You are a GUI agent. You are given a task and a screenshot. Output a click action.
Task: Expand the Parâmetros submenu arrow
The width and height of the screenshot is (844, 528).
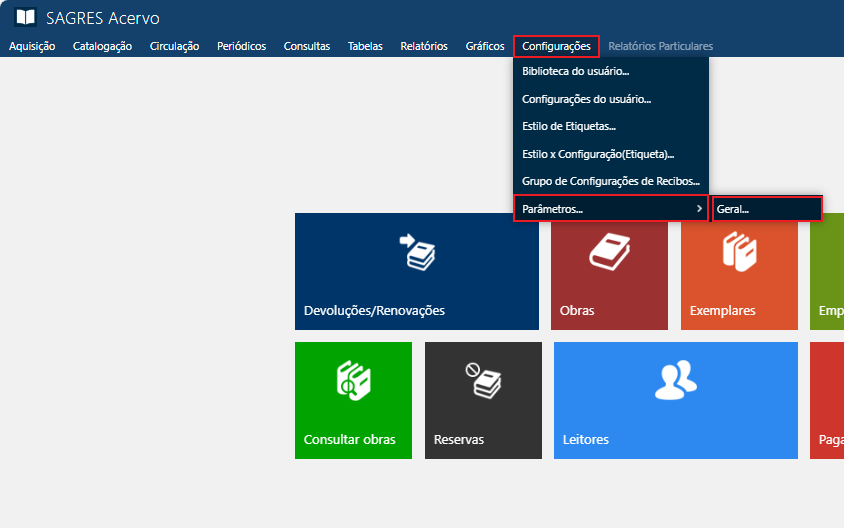pyautogui.click(x=698, y=208)
